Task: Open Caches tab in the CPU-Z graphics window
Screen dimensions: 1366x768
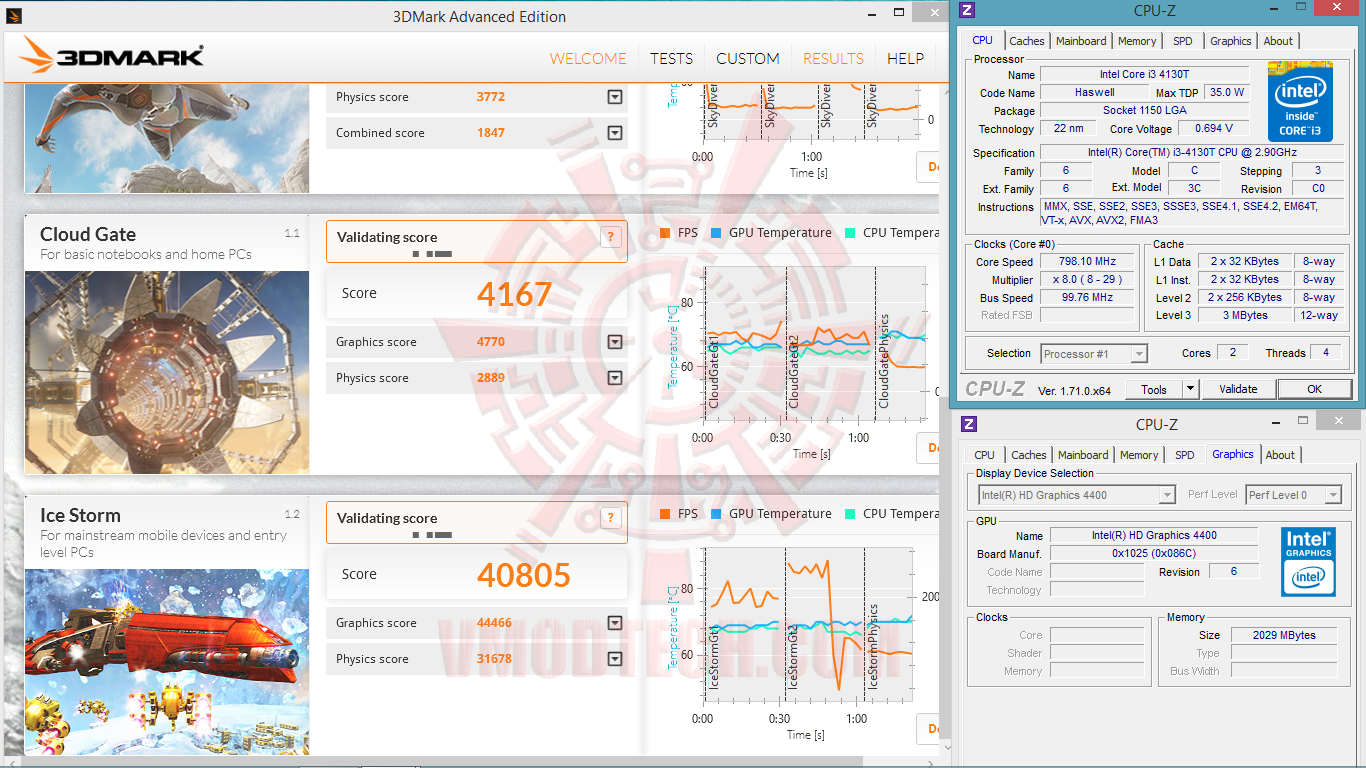Action: [x=1029, y=455]
